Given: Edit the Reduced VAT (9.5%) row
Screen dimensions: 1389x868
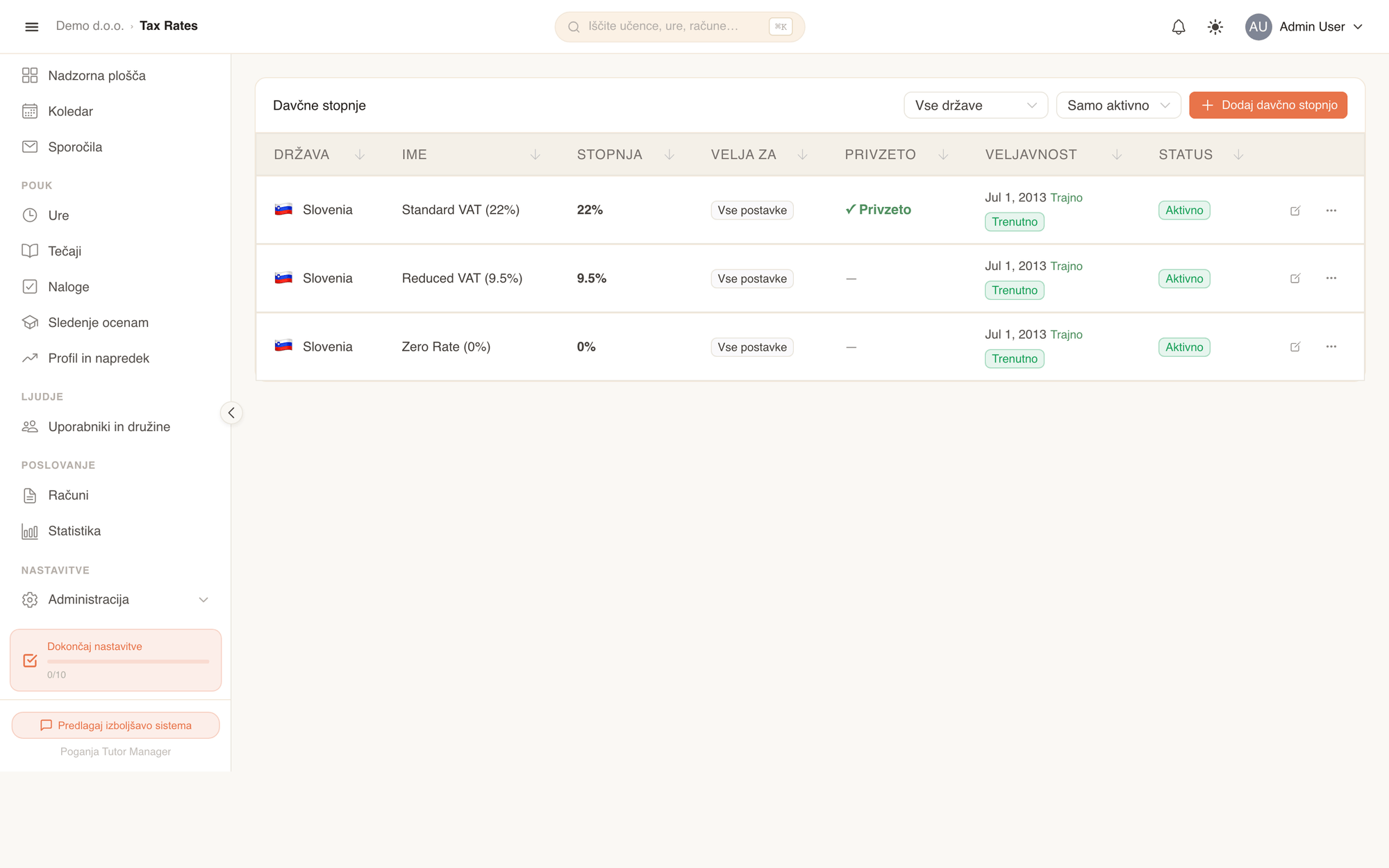Looking at the screenshot, I should (1295, 278).
